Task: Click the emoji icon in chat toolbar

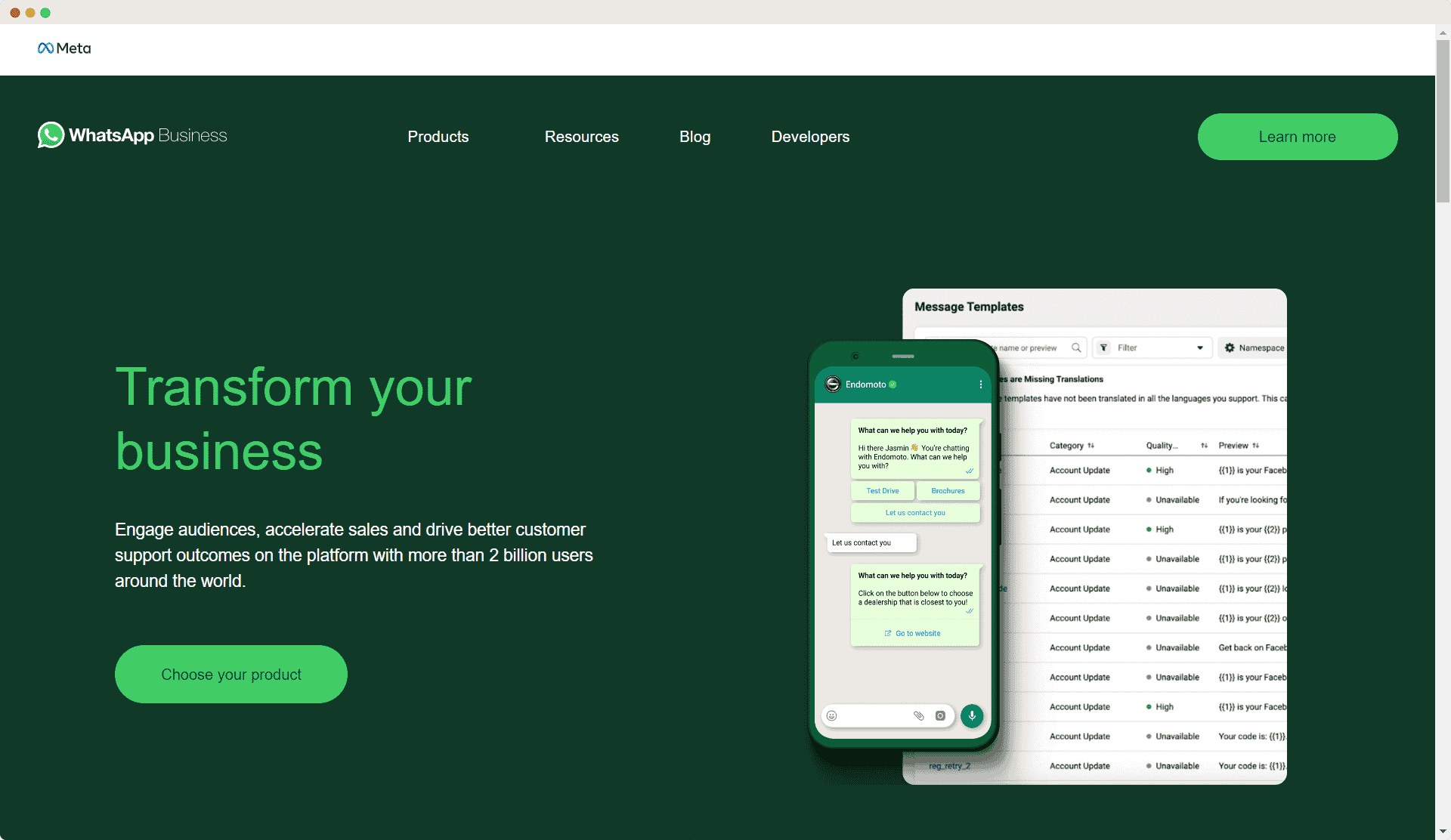Action: click(x=832, y=715)
